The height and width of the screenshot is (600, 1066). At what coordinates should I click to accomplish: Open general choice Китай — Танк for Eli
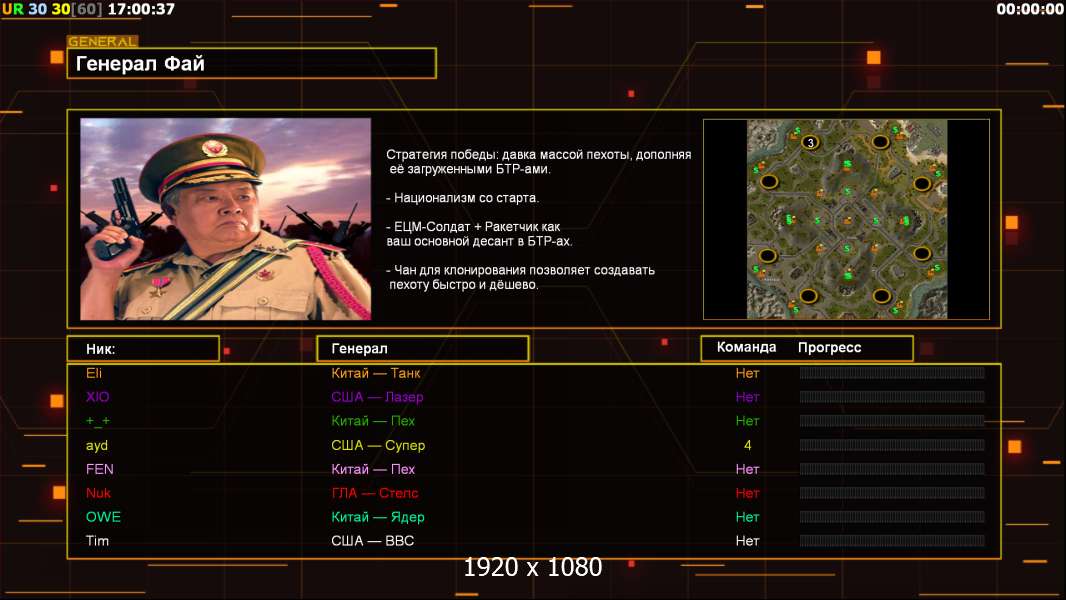375,373
